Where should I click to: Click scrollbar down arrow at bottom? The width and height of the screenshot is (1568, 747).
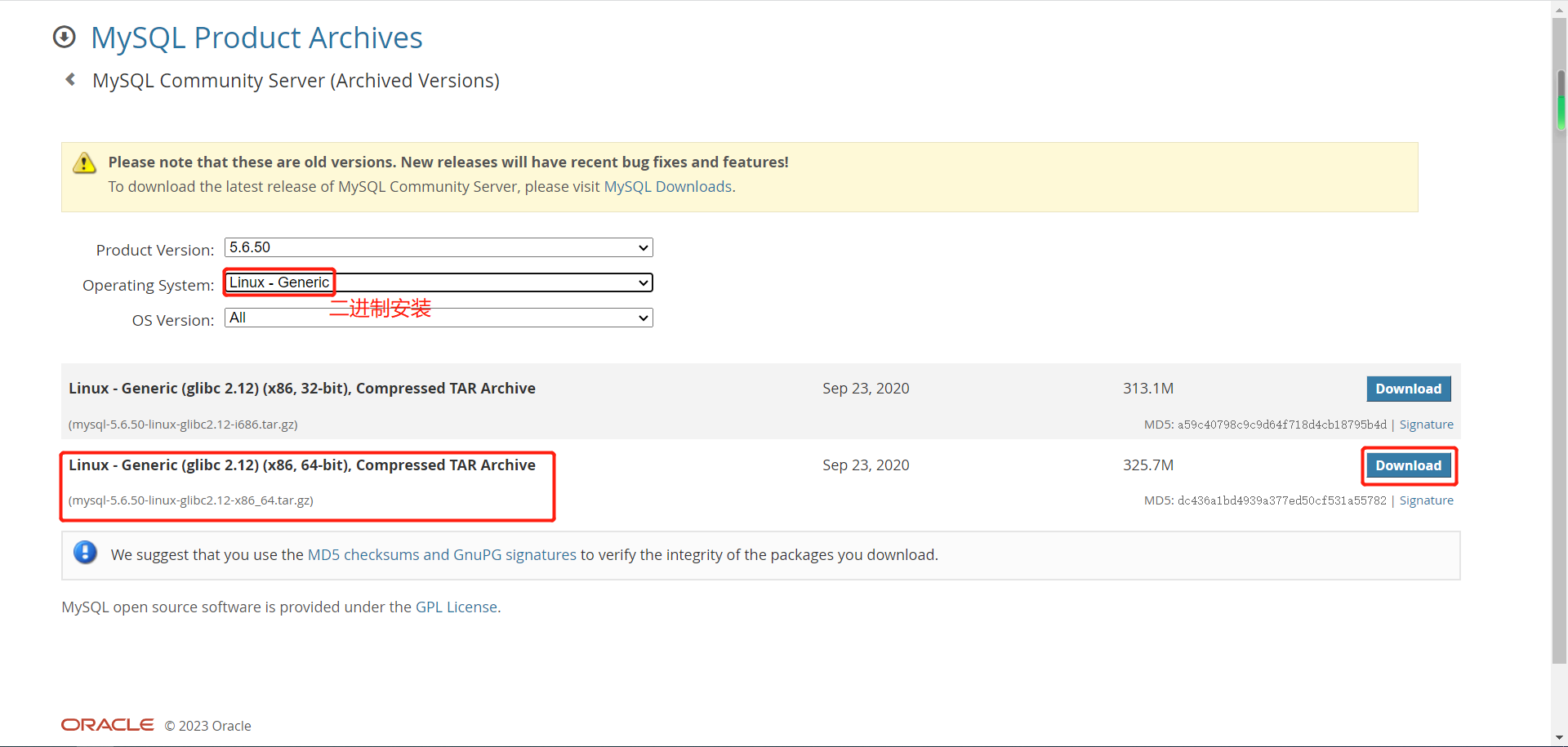click(1560, 738)
